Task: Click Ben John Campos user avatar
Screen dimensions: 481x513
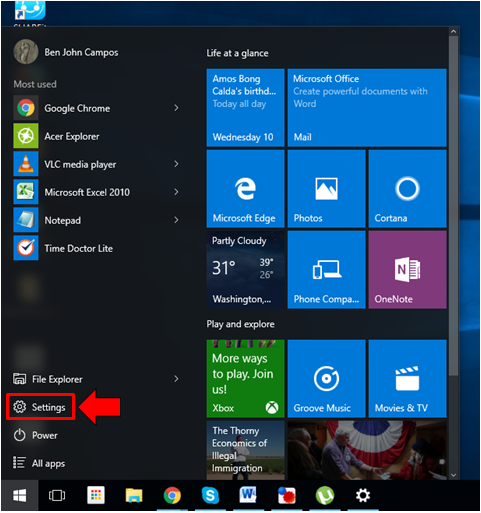Action: 26,52
